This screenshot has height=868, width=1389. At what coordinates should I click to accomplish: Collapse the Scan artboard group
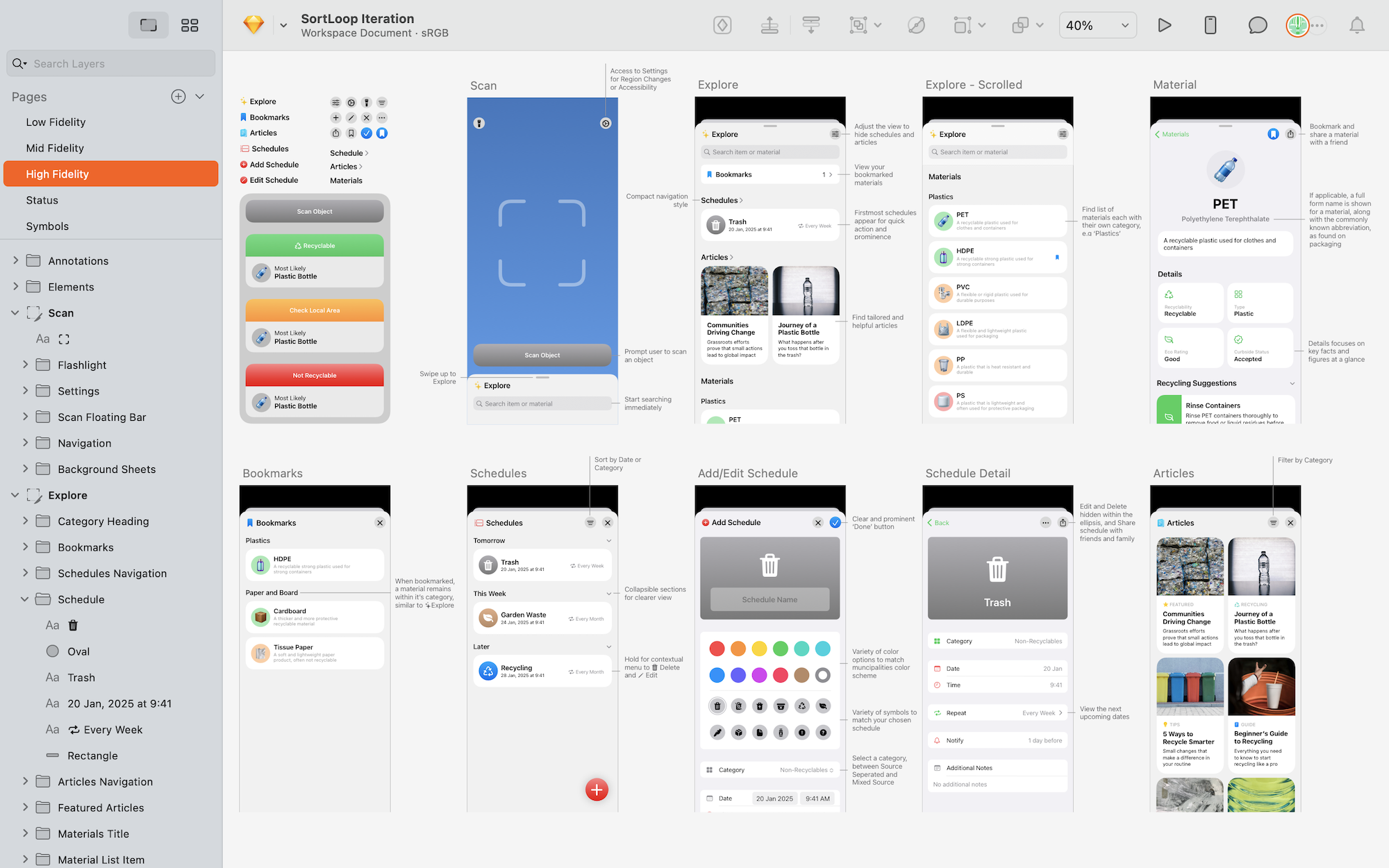pos(15,313)
